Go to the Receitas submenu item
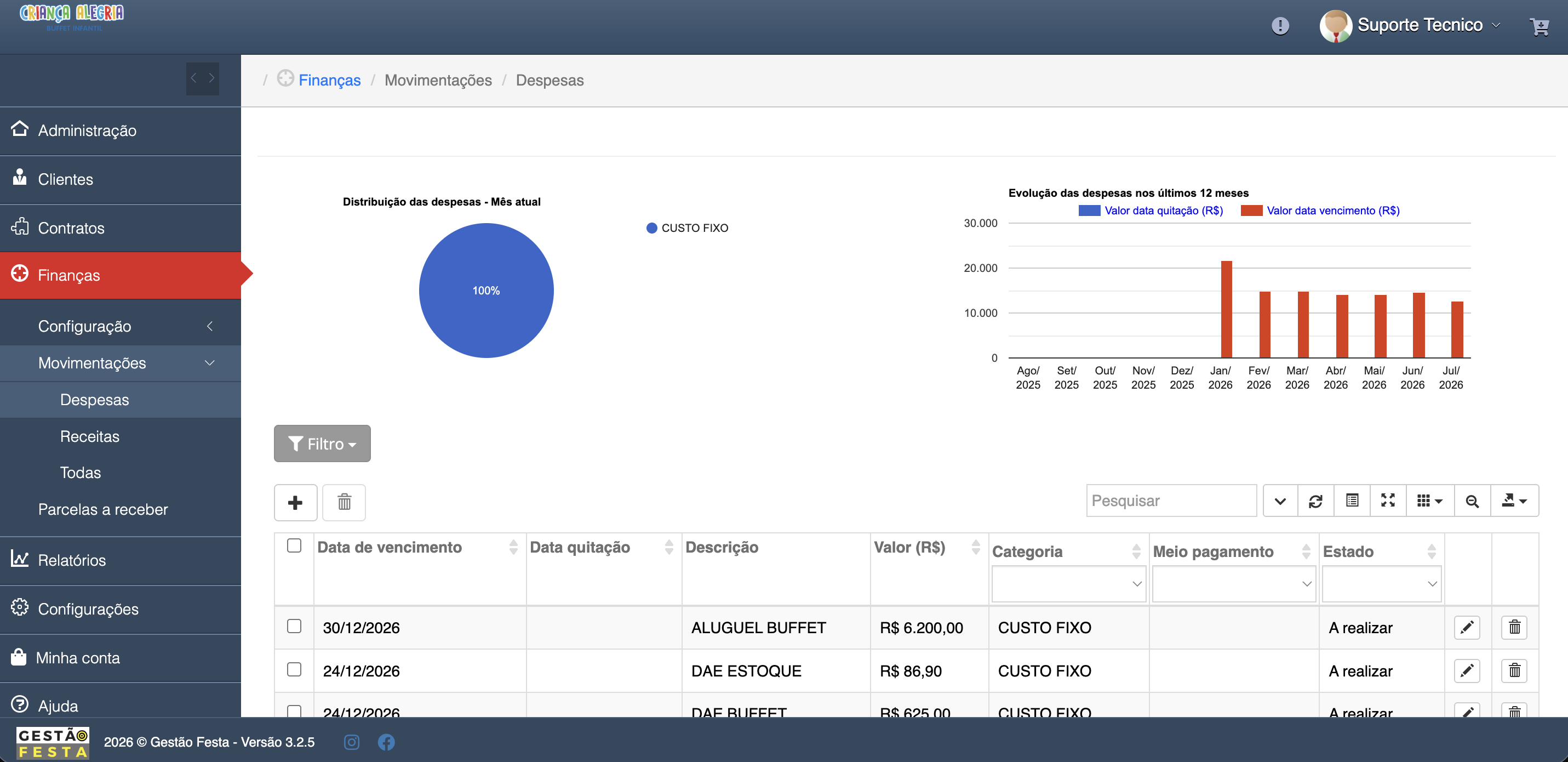This screenshot has width=1568, height=762. coord(121,436)
